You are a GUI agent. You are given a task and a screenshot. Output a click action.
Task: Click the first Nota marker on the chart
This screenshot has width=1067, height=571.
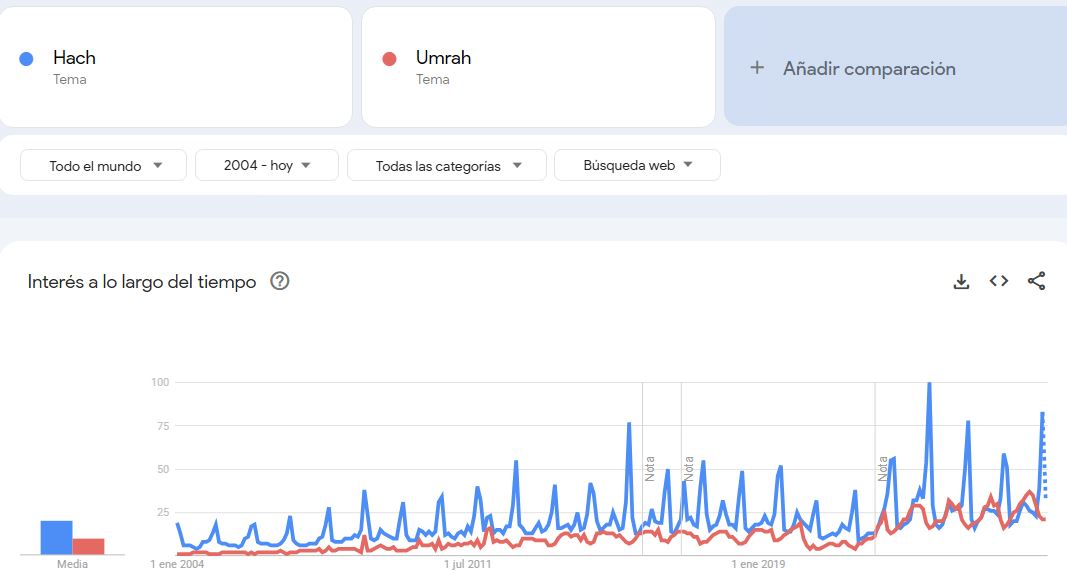pyautogui.click(x=650, y=469)
